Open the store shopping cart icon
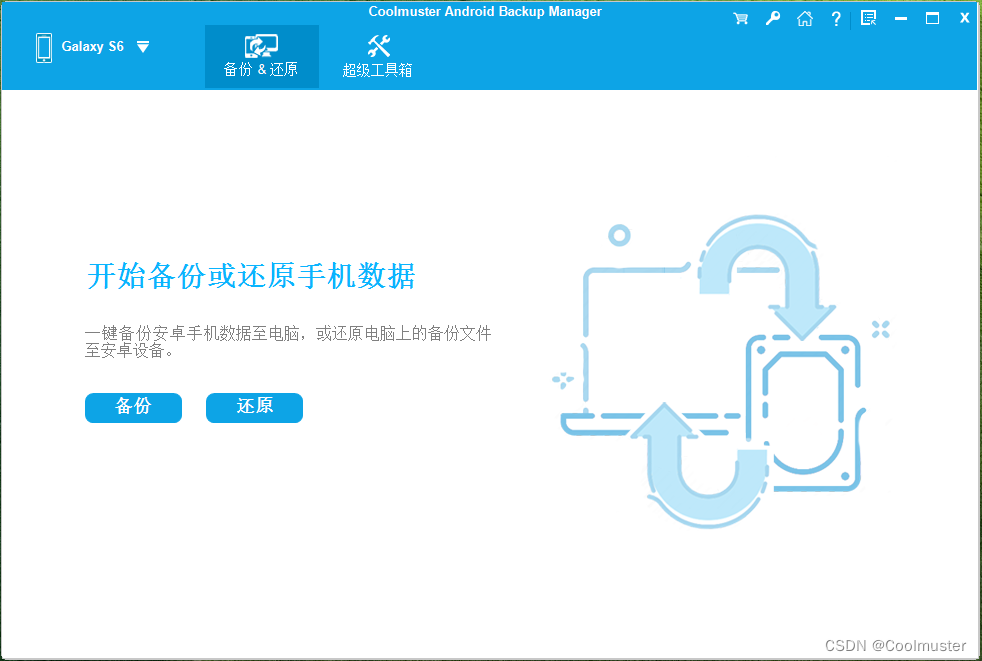 click(x=740, y=17)
